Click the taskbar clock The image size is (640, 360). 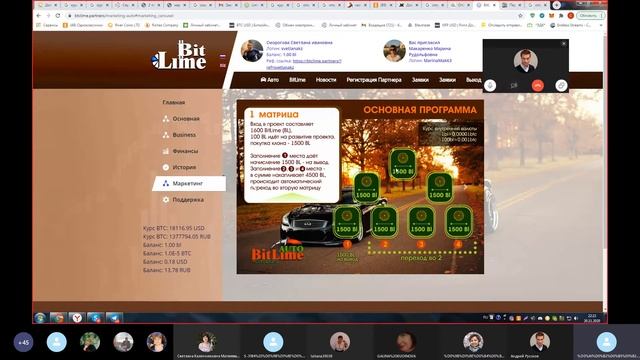[592, 318]
